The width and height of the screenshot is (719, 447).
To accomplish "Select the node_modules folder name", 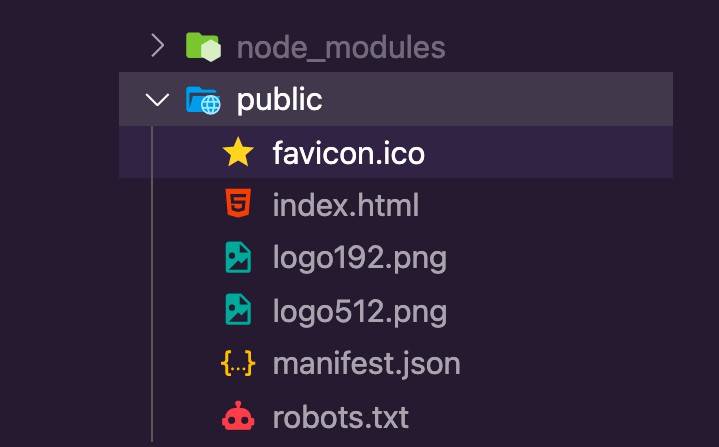I will click(x=340, y=47).
